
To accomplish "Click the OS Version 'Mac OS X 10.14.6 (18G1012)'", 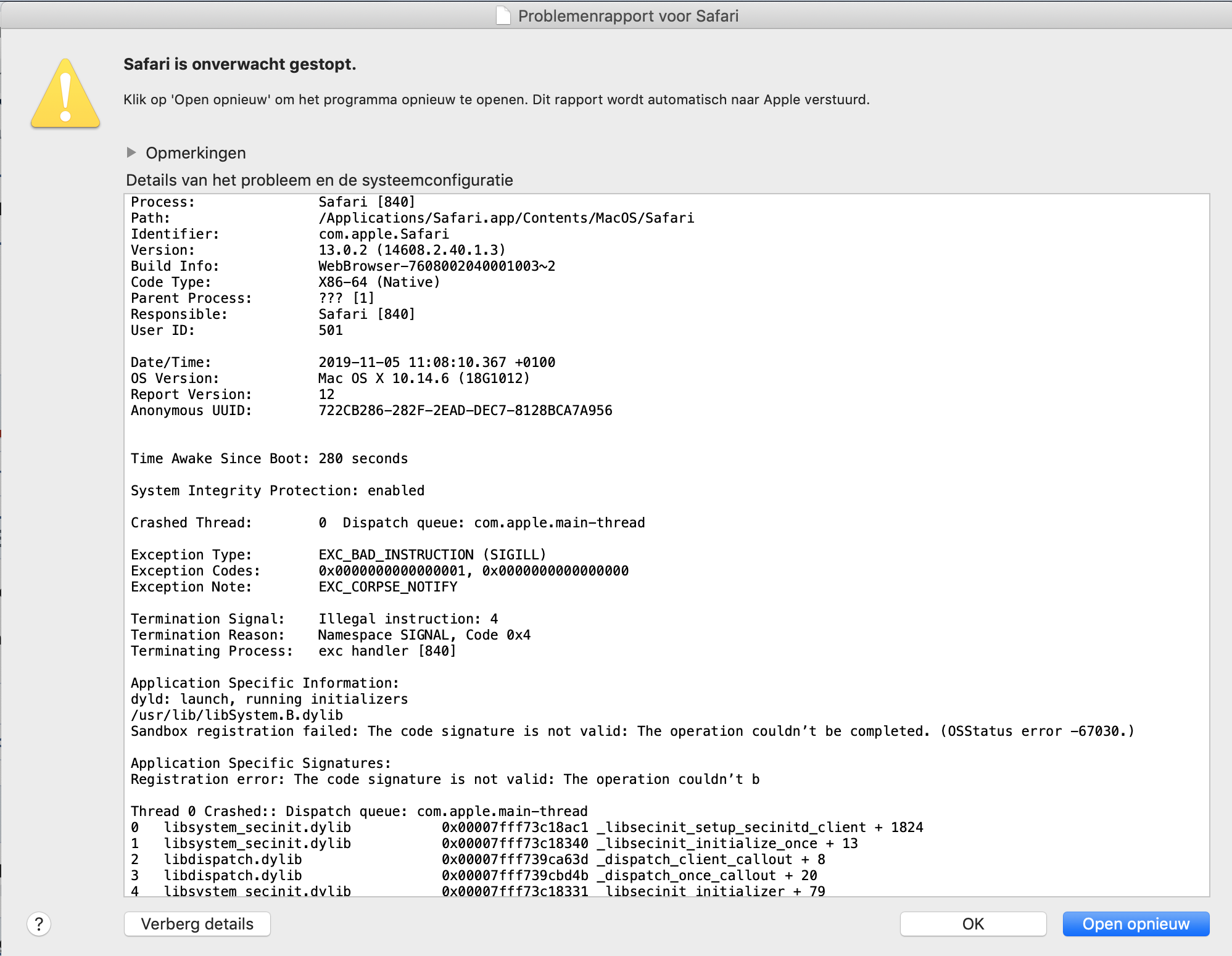I will (424, 378).
